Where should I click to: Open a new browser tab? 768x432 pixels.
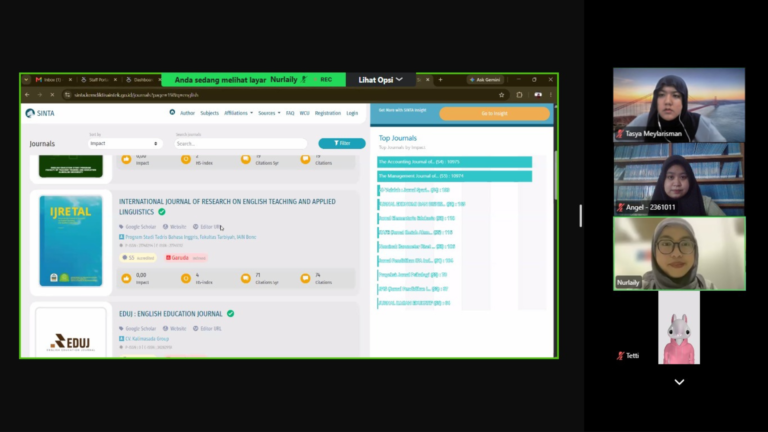tap(440, 79)
